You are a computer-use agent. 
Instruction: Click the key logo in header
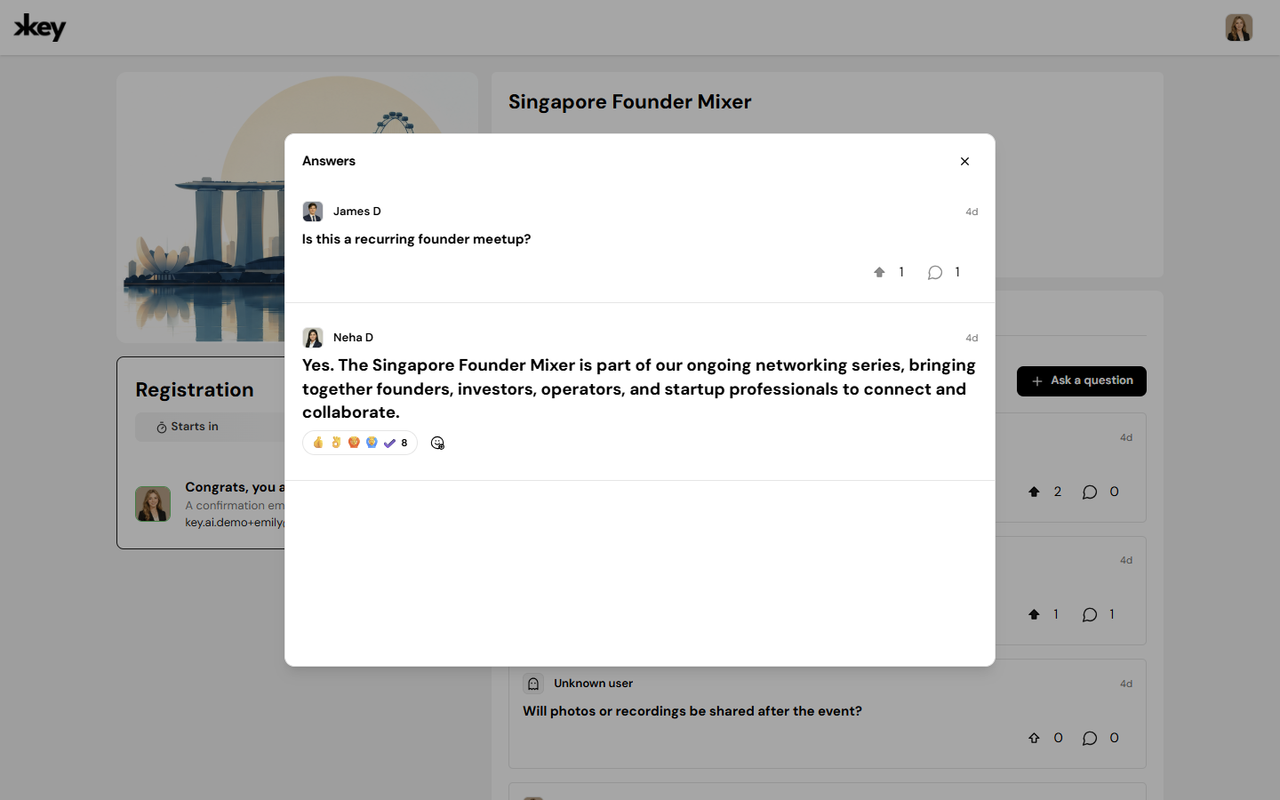click(x=40, y=28)
